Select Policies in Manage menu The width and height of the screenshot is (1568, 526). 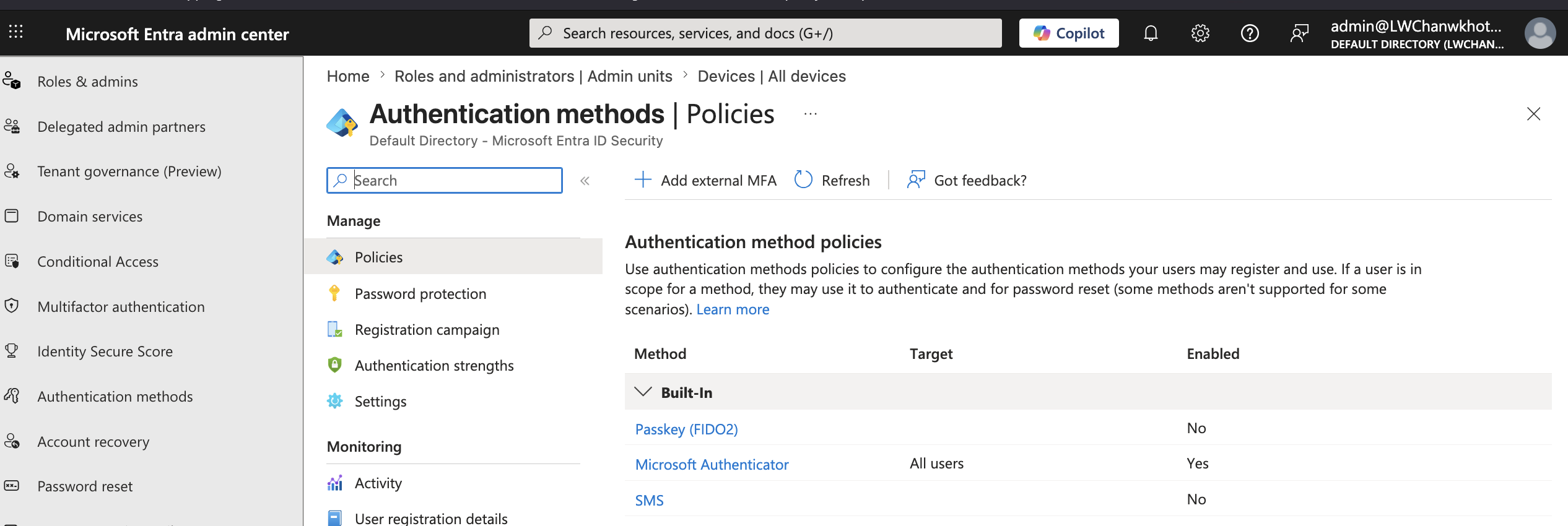(x=453, y=257)
